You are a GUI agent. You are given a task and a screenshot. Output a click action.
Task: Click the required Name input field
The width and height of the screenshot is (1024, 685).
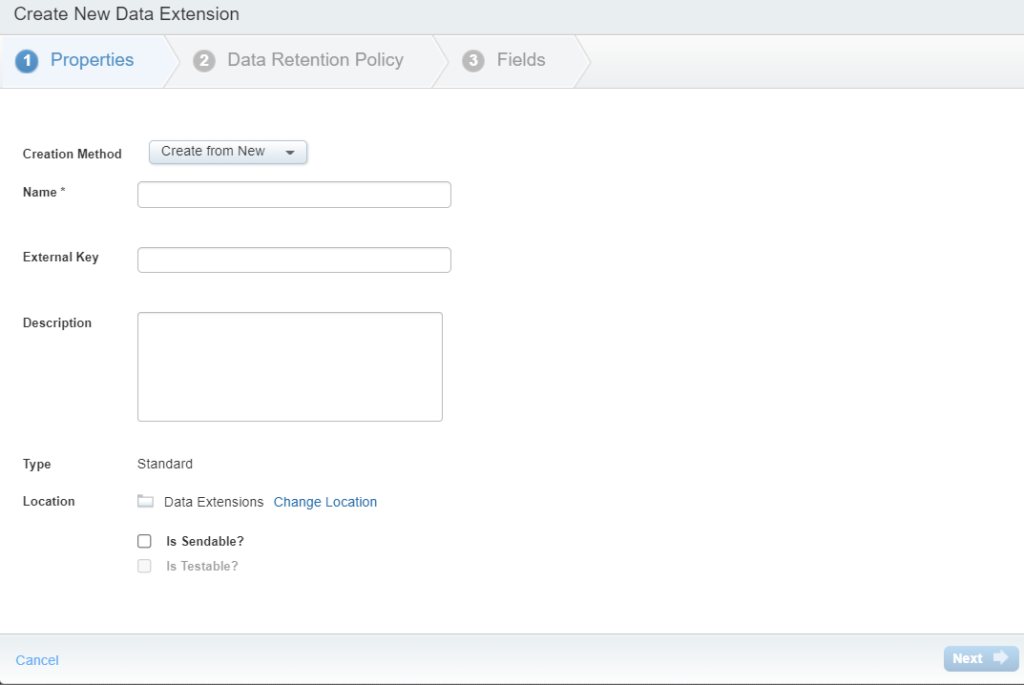point(293,194)
